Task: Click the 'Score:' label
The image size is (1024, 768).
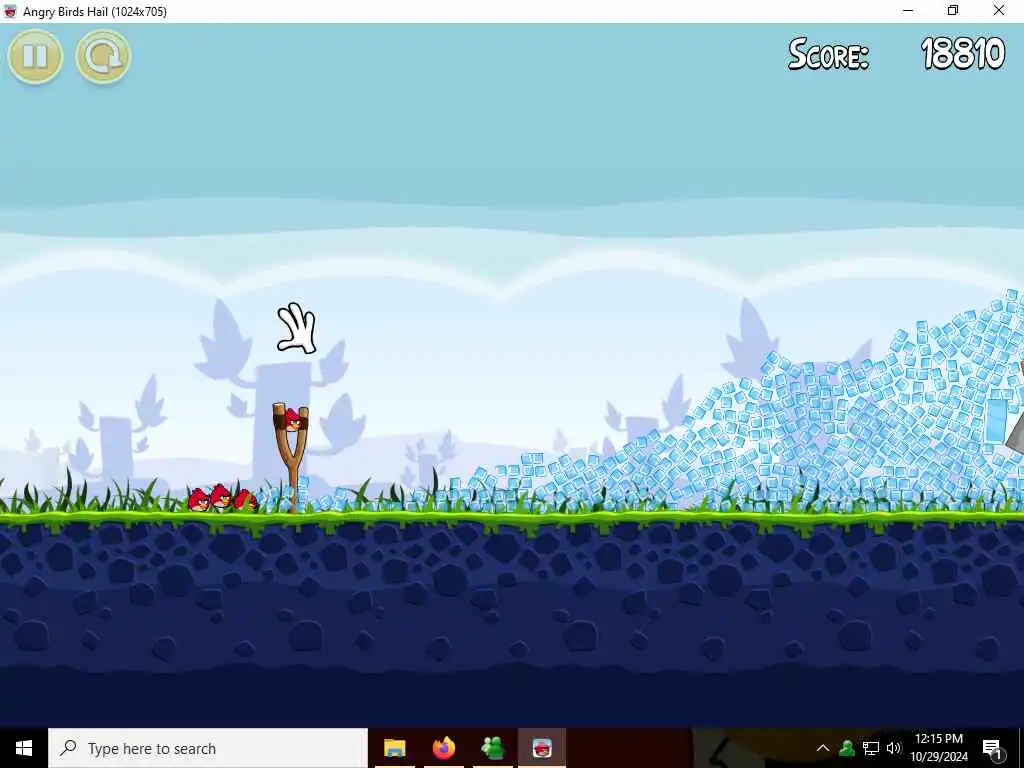Action: [x=828, y=54]
